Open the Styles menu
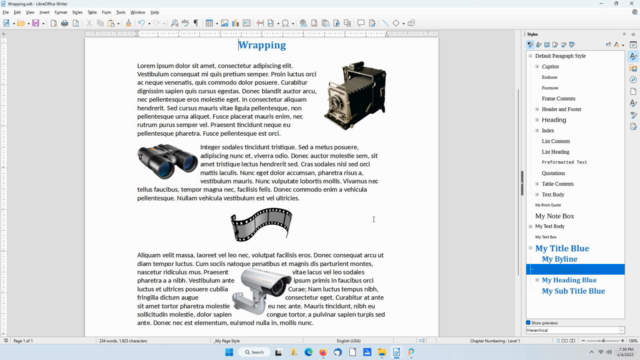This screenshot has height=360, width=640. click(x=77, y=12)
